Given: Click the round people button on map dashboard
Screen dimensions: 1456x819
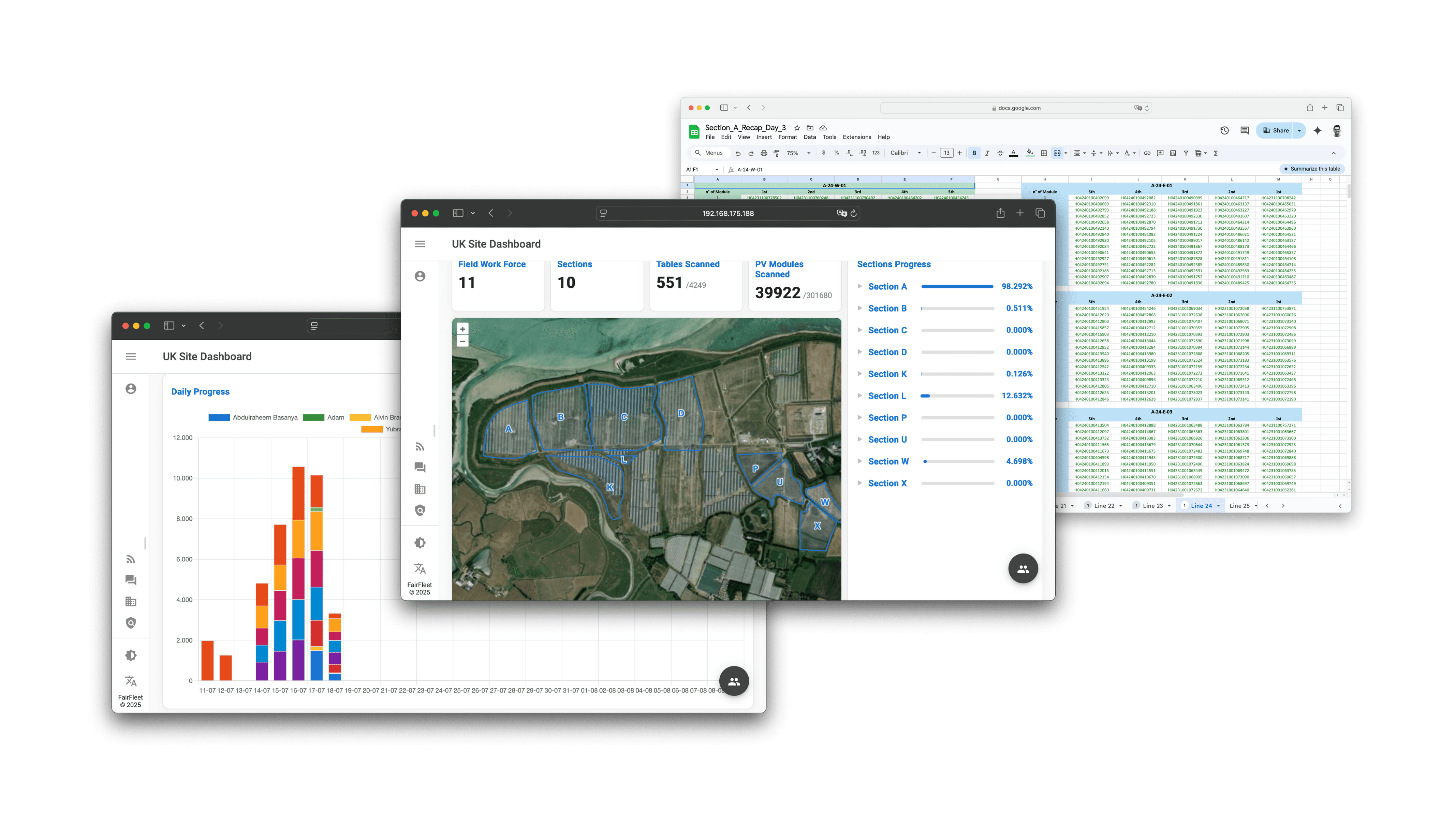Looking at the screenshot, I should (x=1023, y=569).
